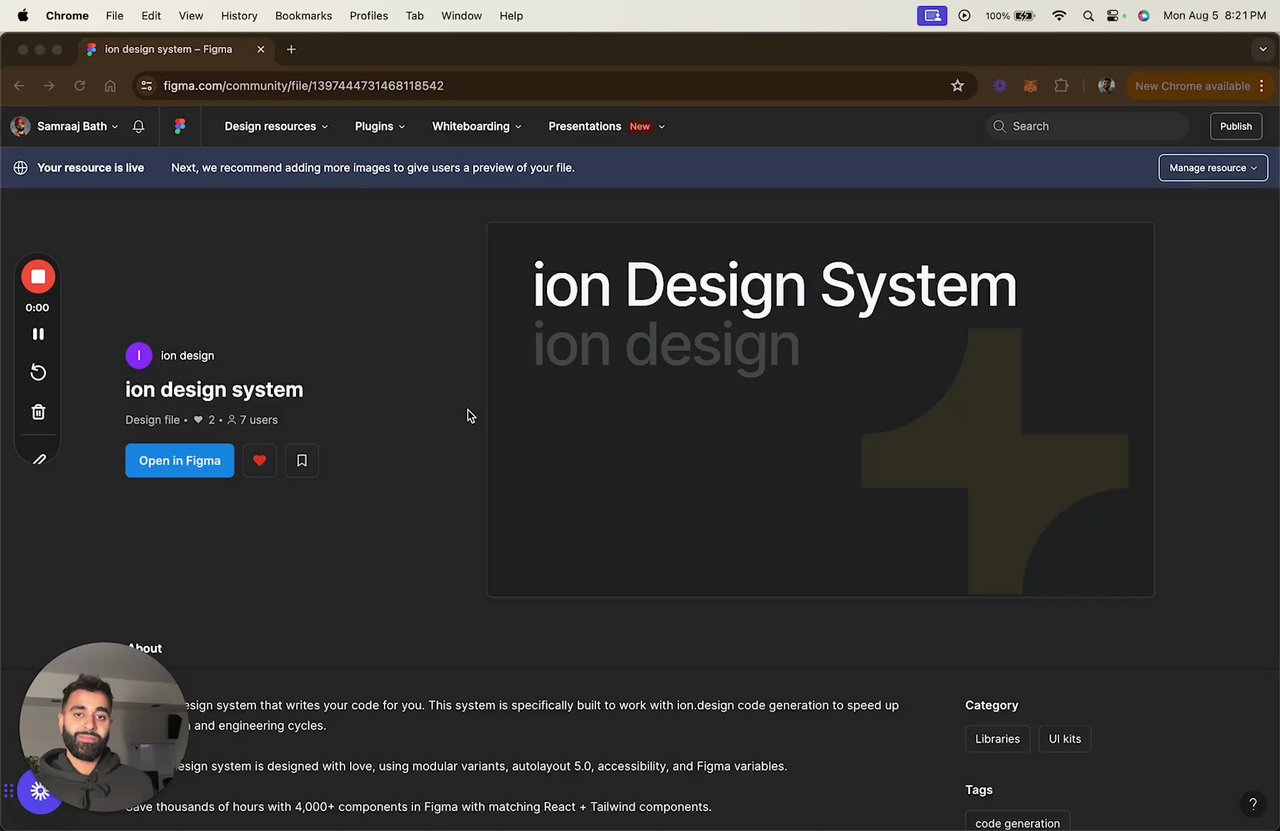This screenshot has height=831, width=1280.
Task: Open the Wi-Fi status menu
Action: click(1059, 16)
